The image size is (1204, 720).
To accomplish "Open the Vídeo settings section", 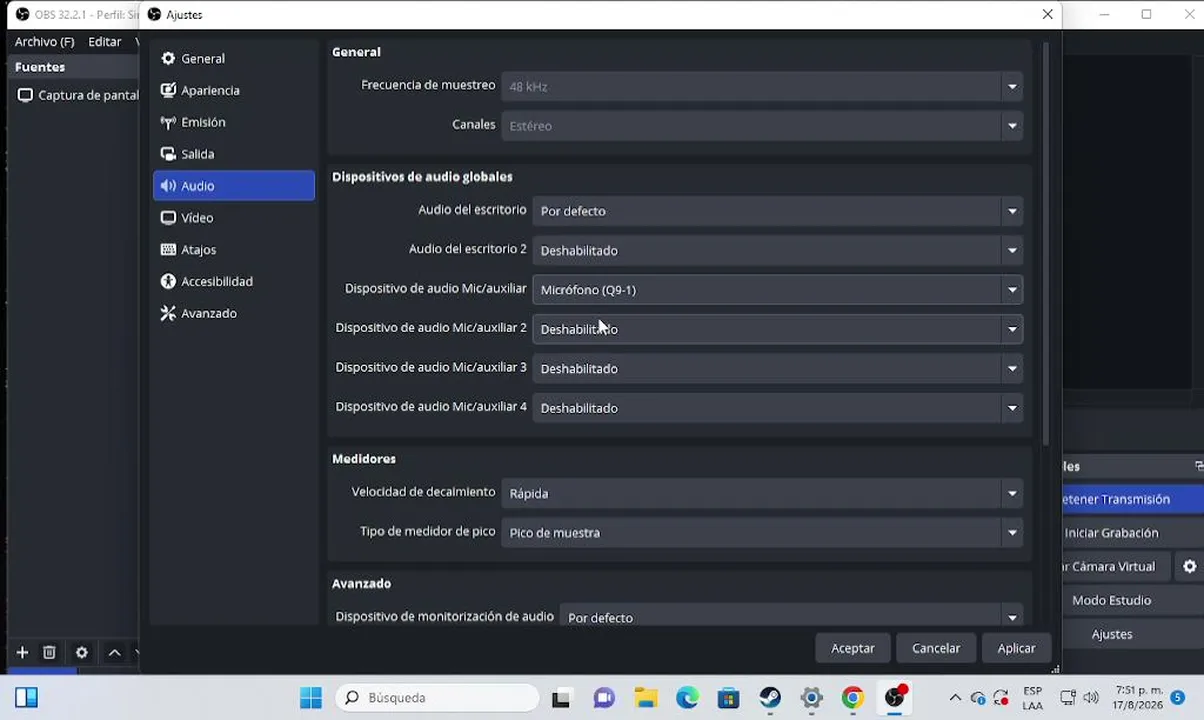I will pyautogui.click(x=234, y=218).
